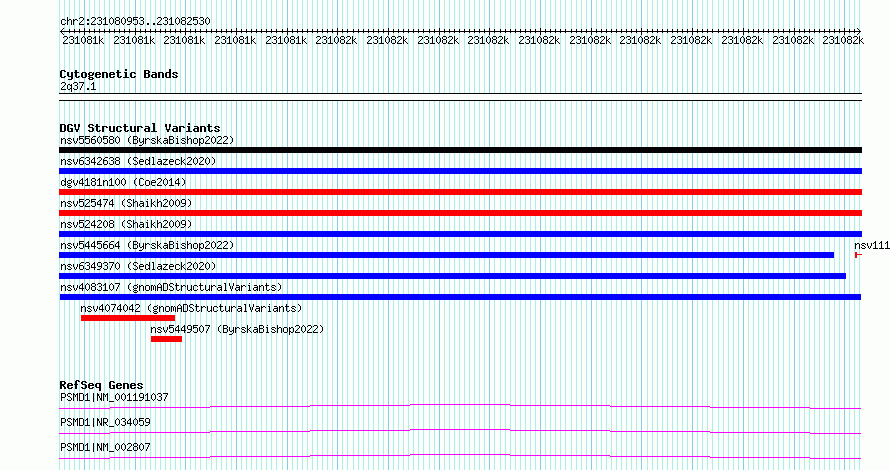Click the magenta PSMD1|NM_001191037 transcript line
890x470 pixels.
pyautogui.click(x=460, y=406)
